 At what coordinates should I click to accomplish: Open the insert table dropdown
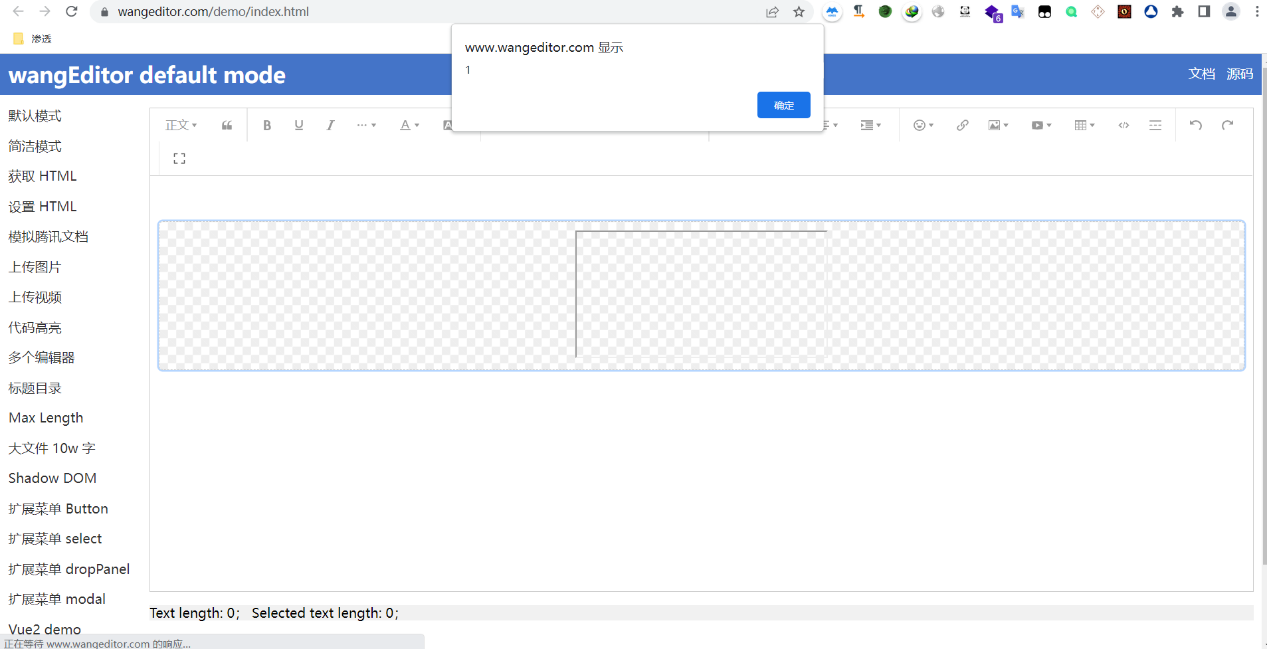coord(1085,125)
